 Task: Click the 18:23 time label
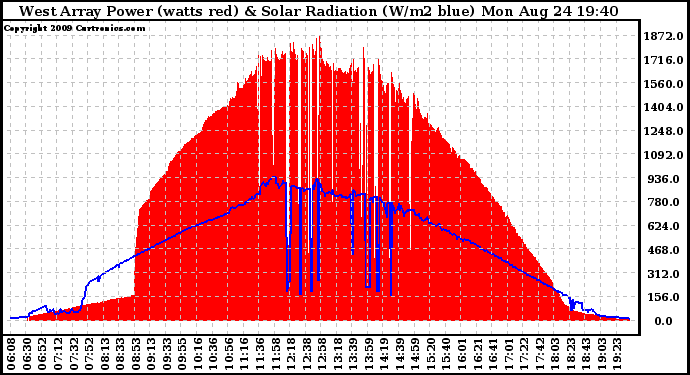click(571, 354)
